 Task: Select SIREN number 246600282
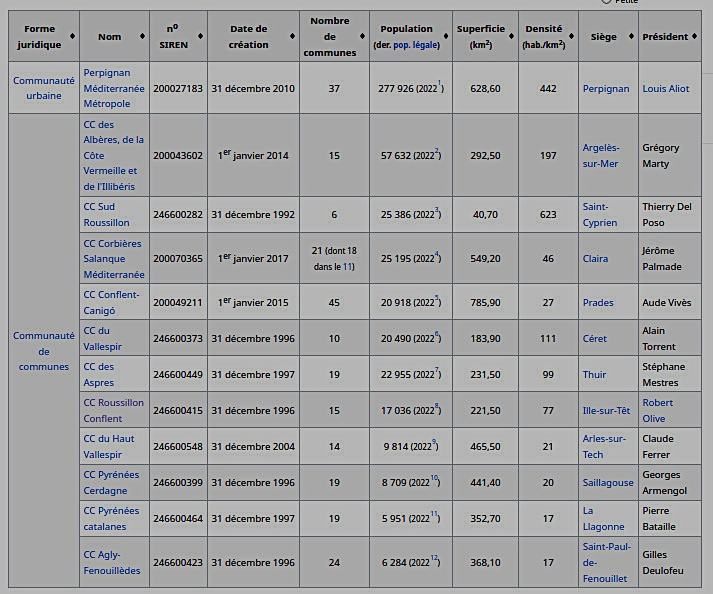[x=178, y=215]
